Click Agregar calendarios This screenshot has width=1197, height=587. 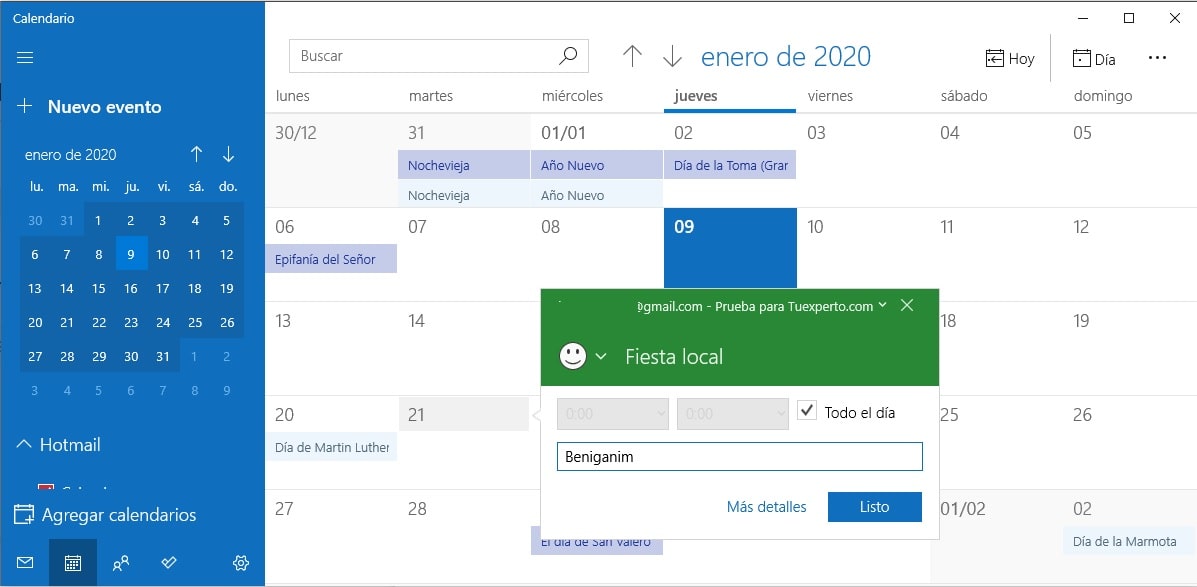point(110,514)
